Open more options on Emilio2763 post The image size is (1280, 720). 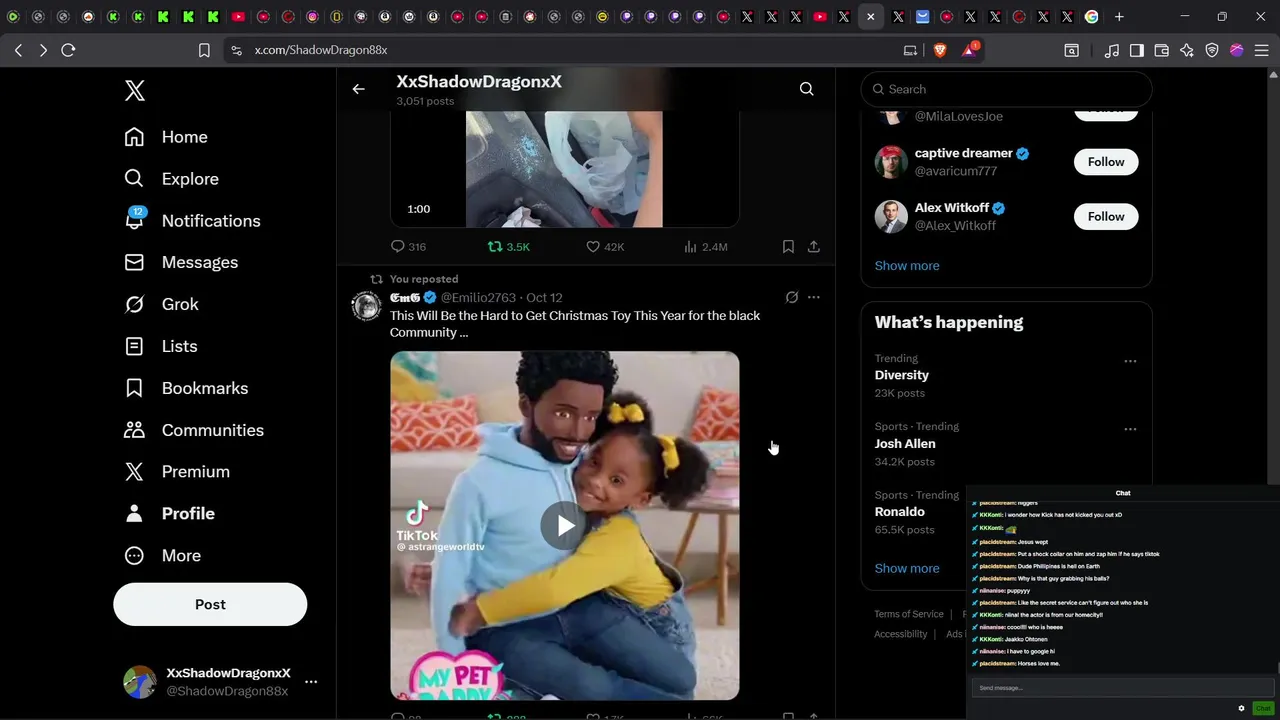click(814, 297)
